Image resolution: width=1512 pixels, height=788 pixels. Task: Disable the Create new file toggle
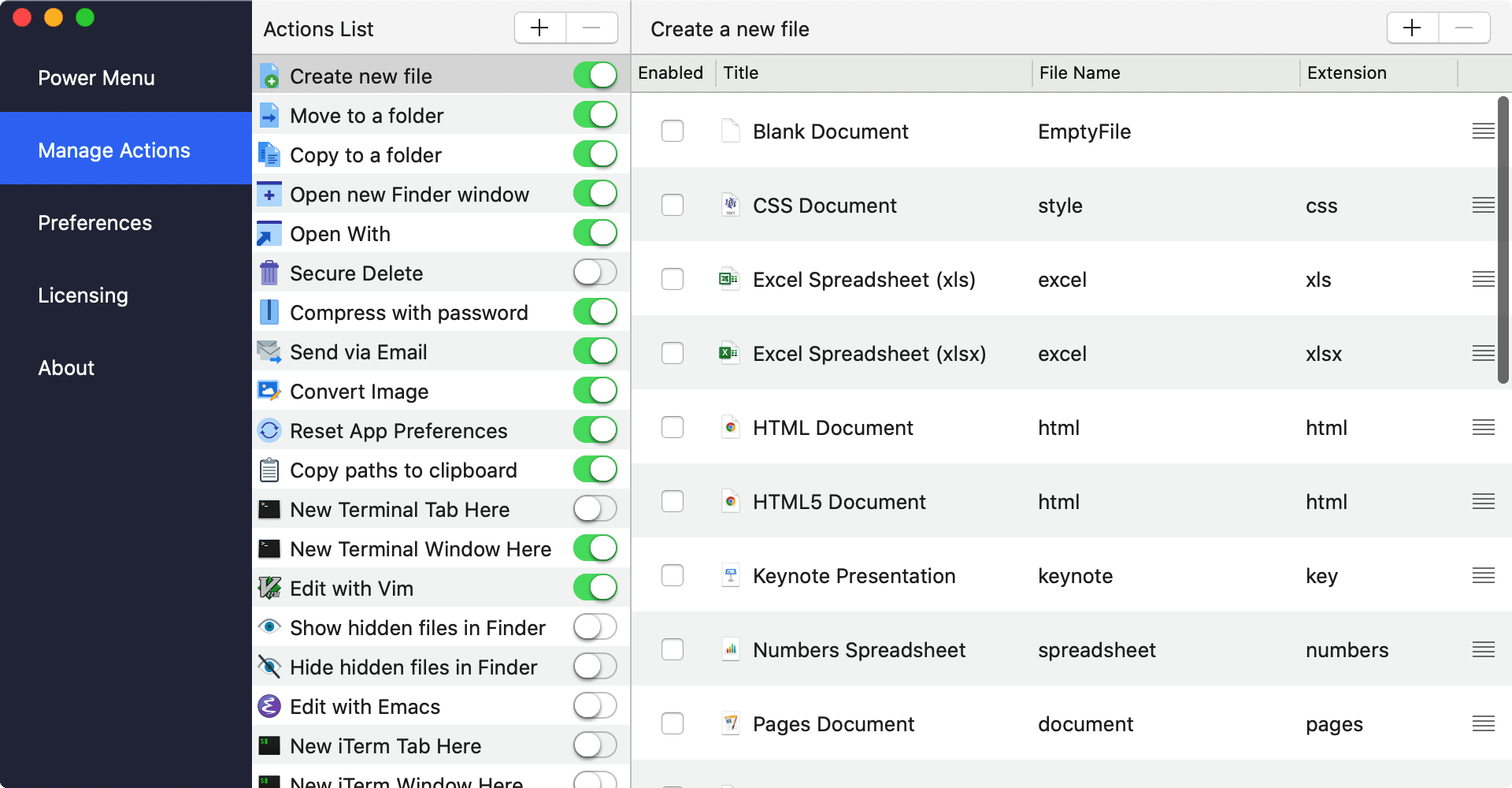595,76
